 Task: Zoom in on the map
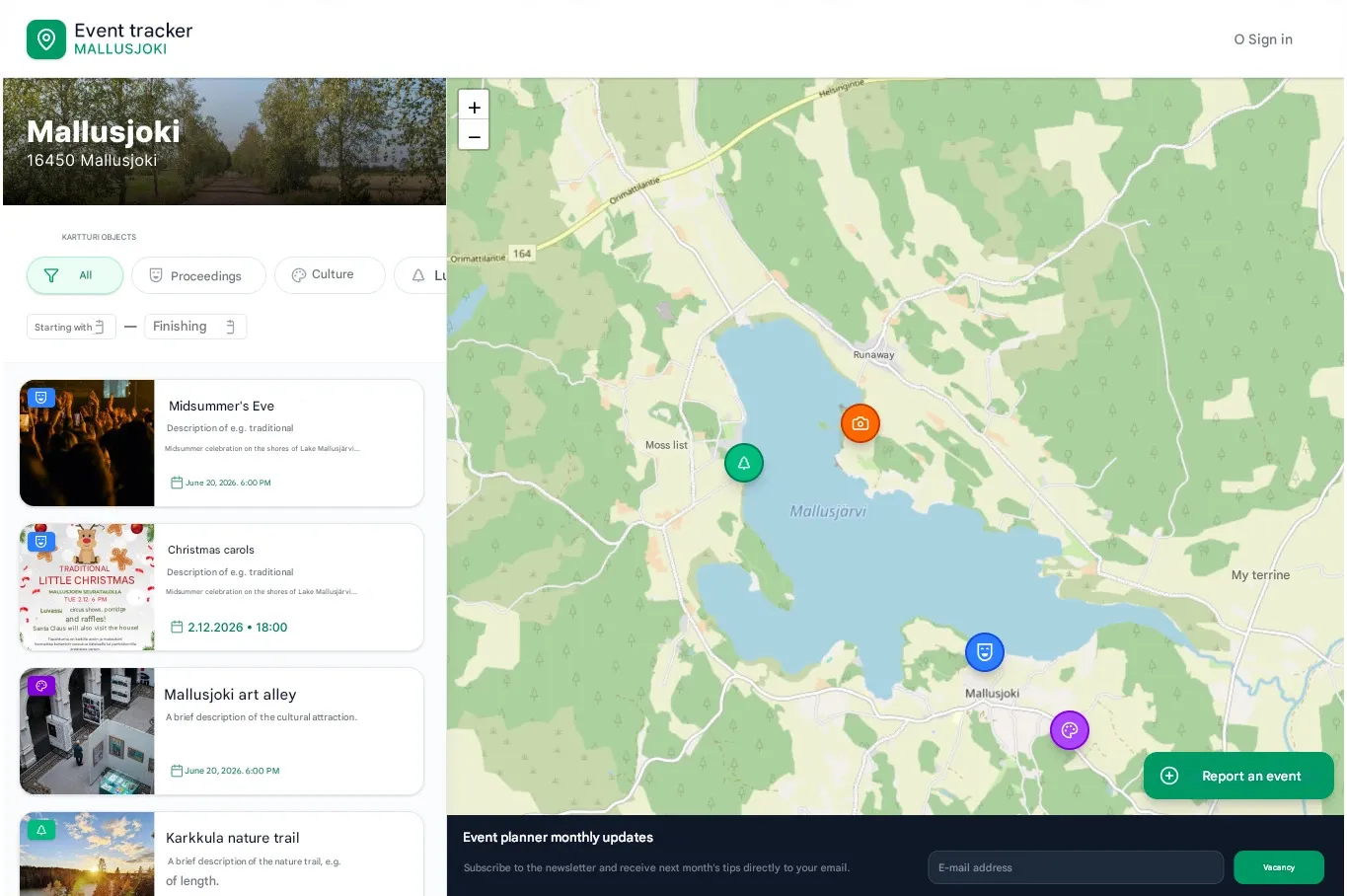[x=474, y=107]
